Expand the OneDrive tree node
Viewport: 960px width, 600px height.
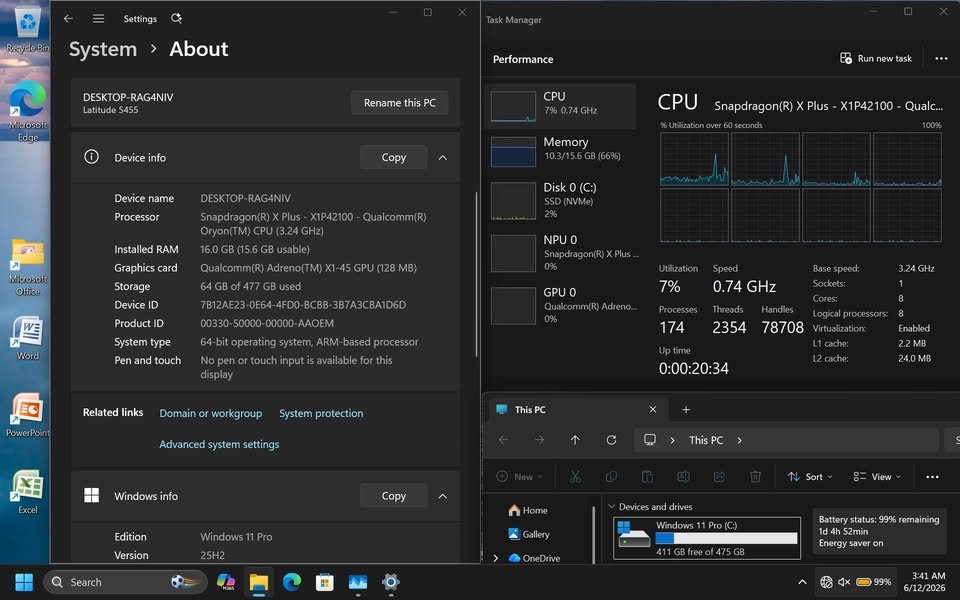(495, 558)
